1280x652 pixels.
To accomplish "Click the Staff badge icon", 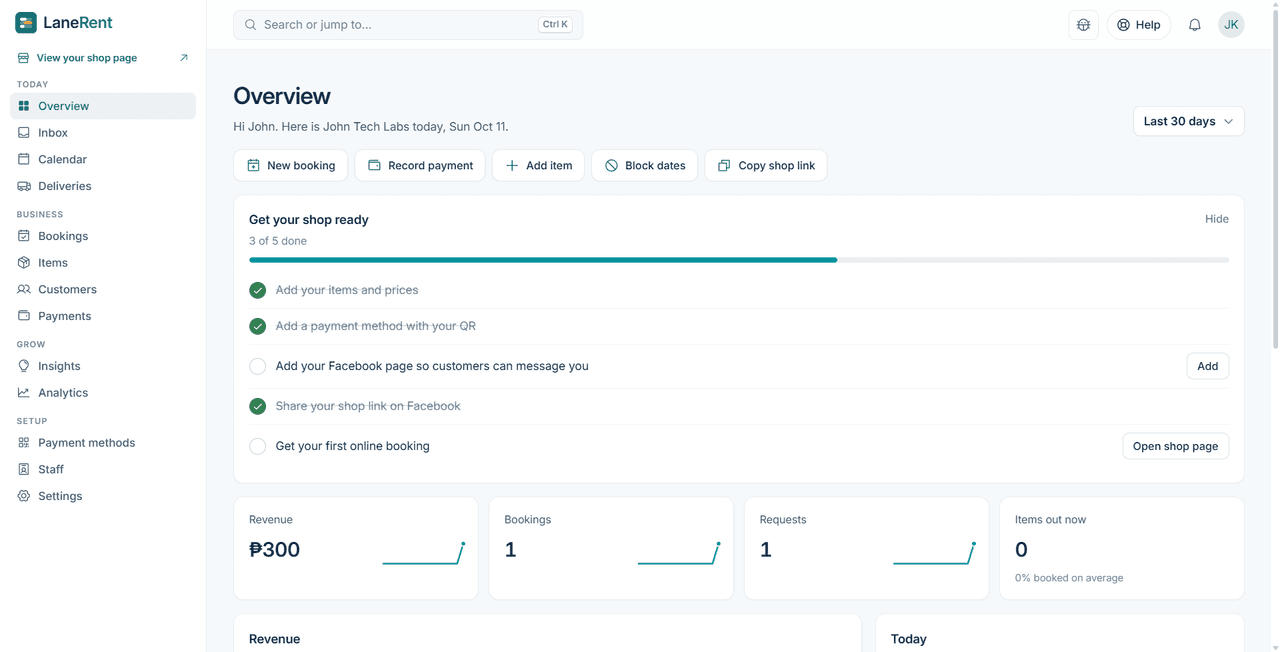I will pyautogui.click(x=24, y=469).
